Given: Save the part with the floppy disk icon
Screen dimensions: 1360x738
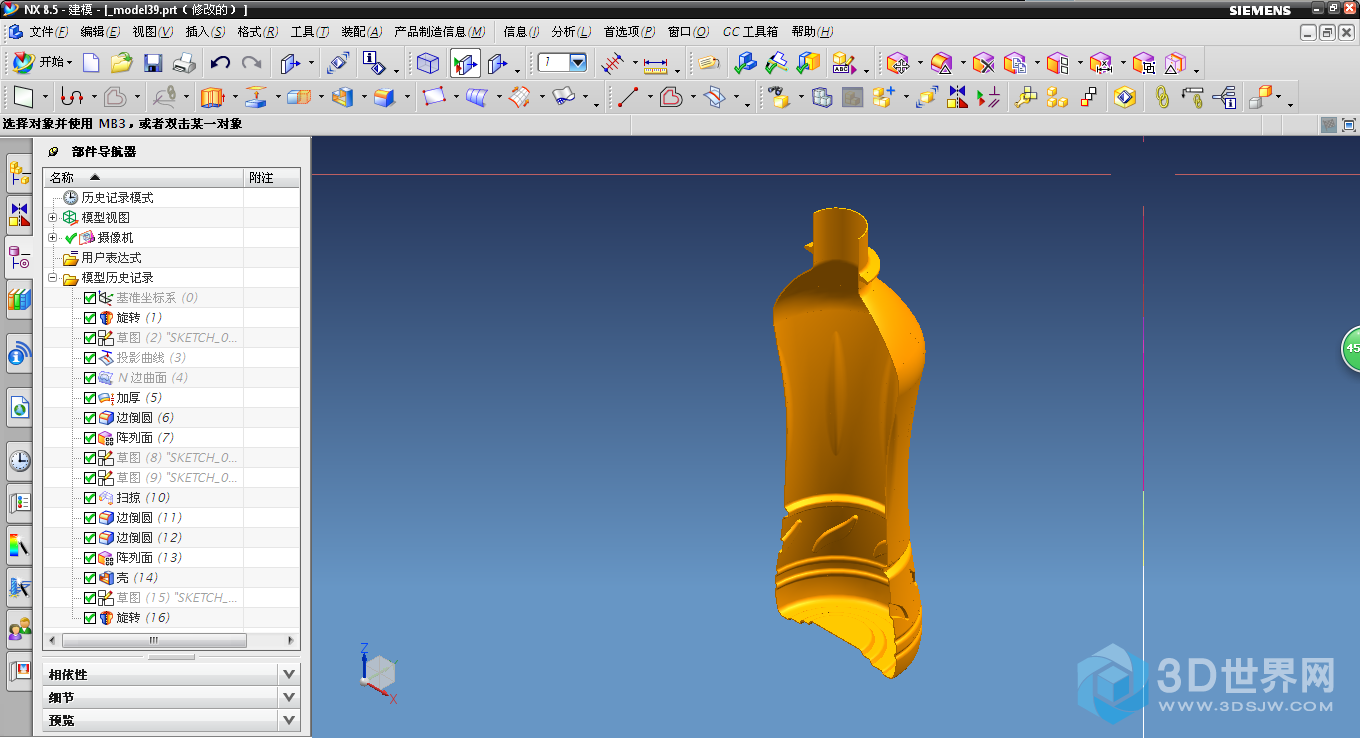Looking at the screenshot, I should (x=153, y=63).
